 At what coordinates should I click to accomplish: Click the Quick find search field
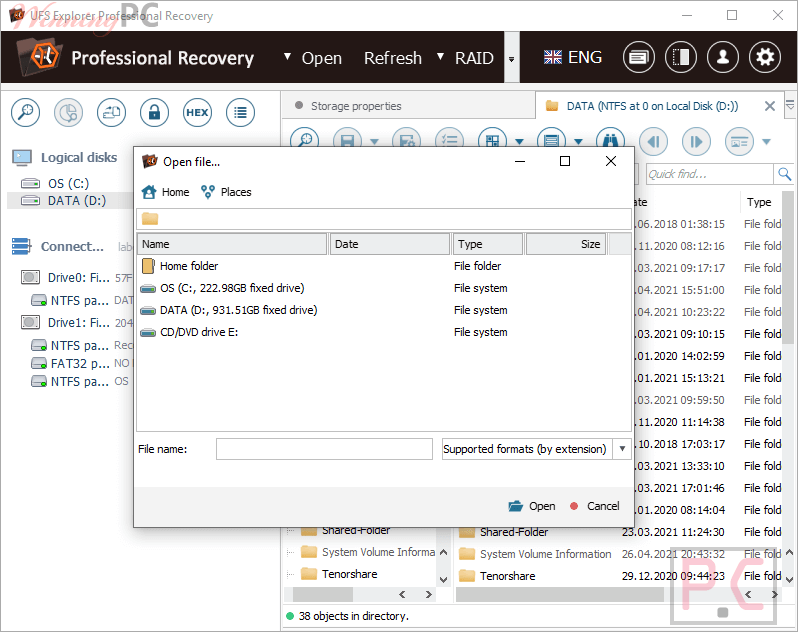click(709, 174)
